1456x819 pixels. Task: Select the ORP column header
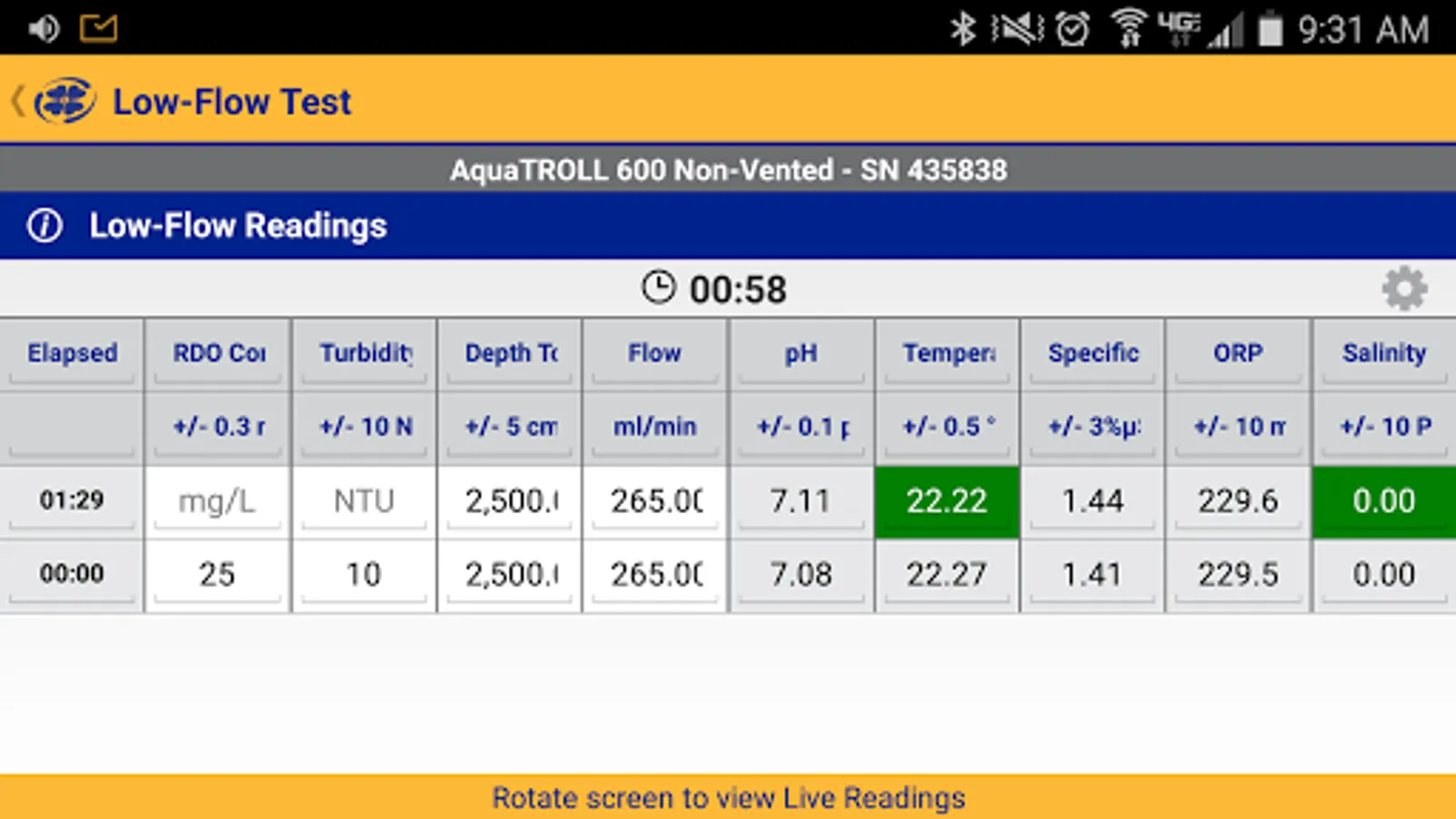tap(1239, 354)
